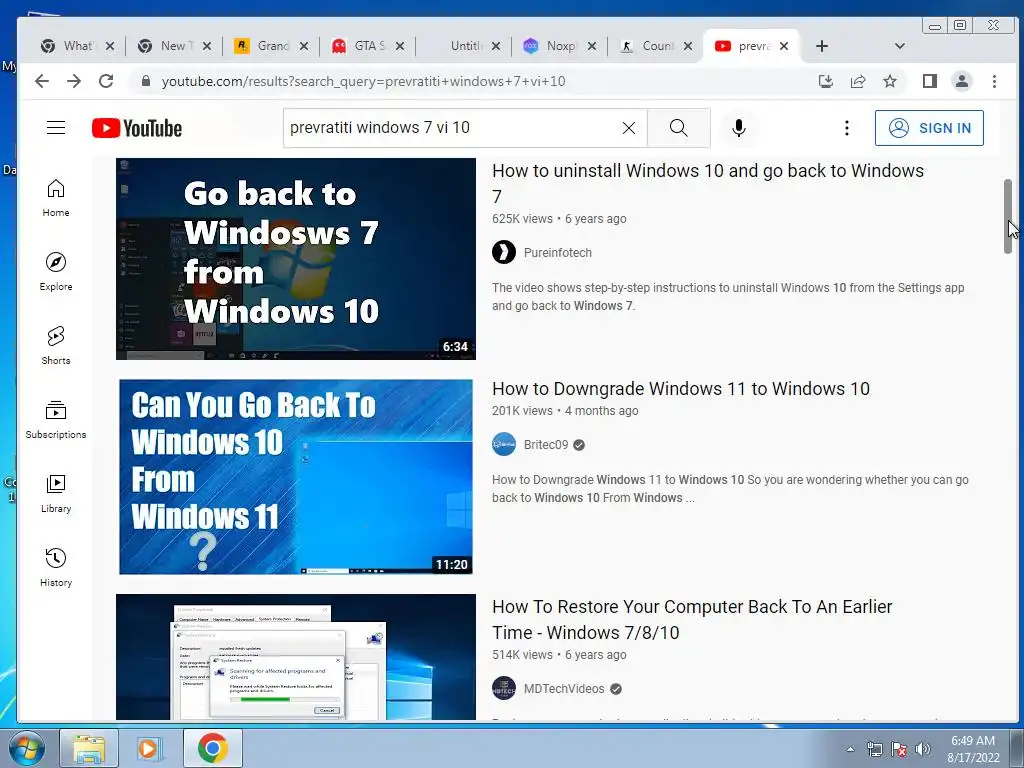Play the "Go back to Windosws 7" thumbnail

(296, 259)
